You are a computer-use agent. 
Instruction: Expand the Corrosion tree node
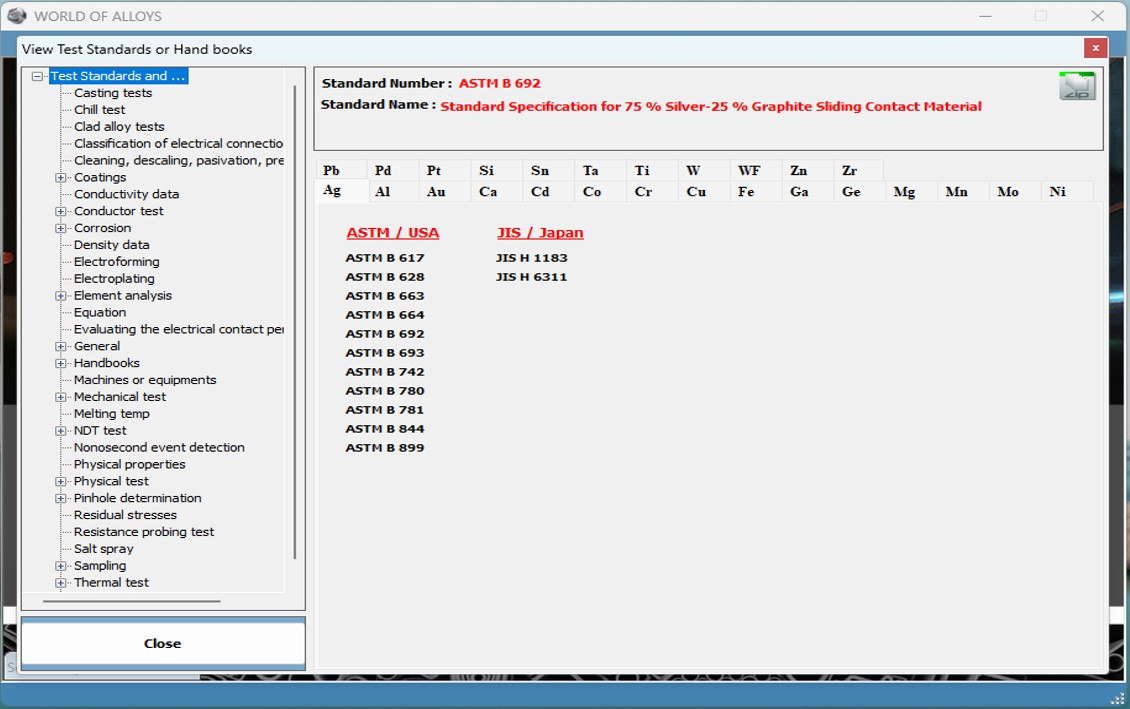(x=61, y=228)
